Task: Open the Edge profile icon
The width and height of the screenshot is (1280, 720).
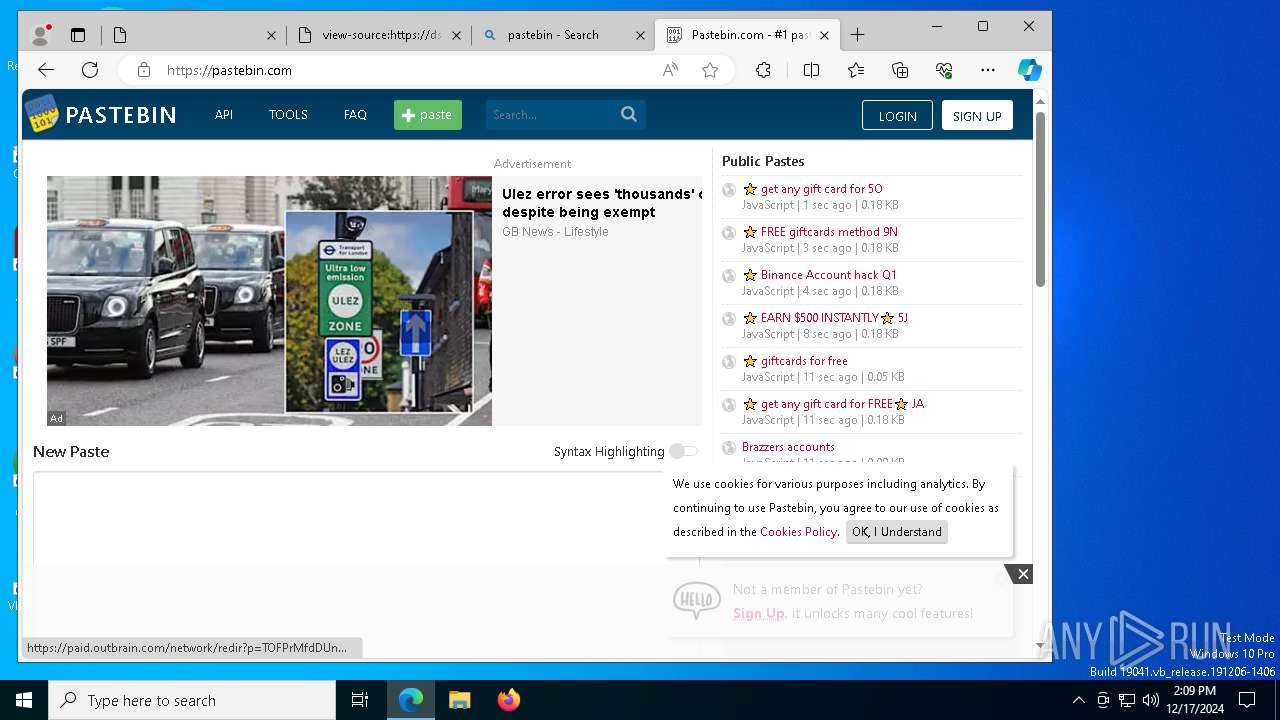Action: pyautogui.click(x=41, y=35)
